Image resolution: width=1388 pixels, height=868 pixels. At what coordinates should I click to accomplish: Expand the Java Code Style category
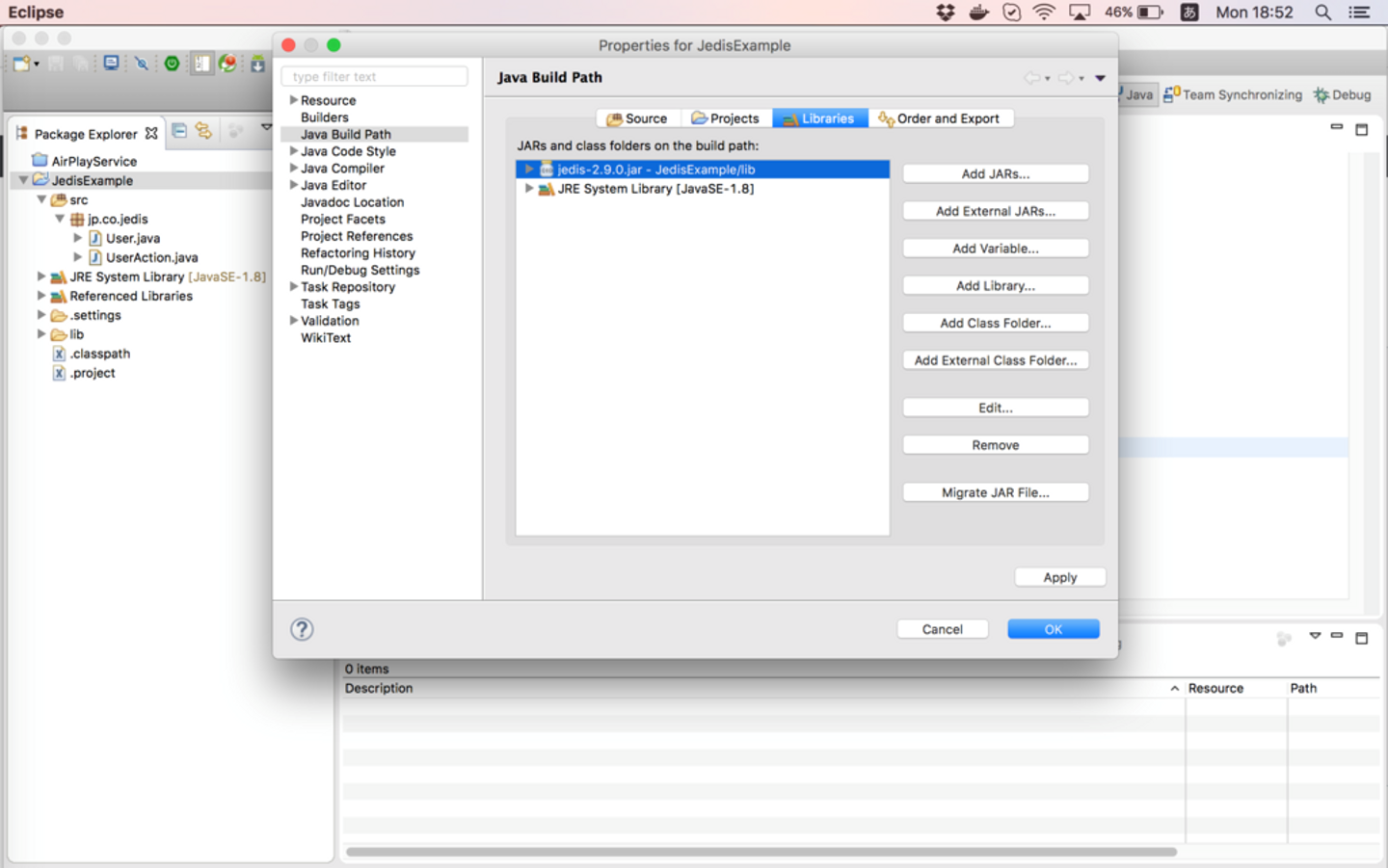(294, 151)
